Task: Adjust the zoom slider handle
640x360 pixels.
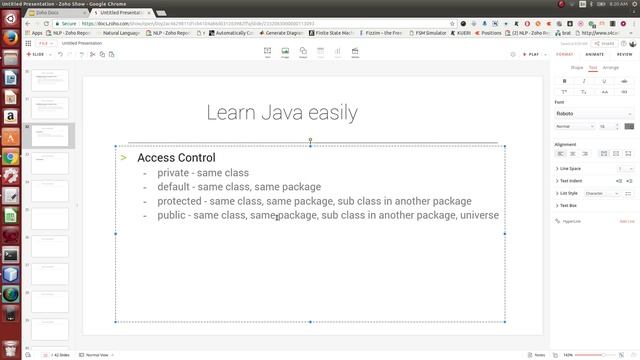Action: coord(604,355)
